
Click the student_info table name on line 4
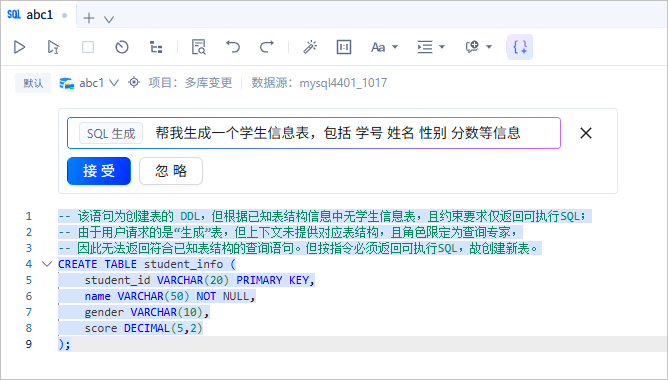click(x=183, y=264)
